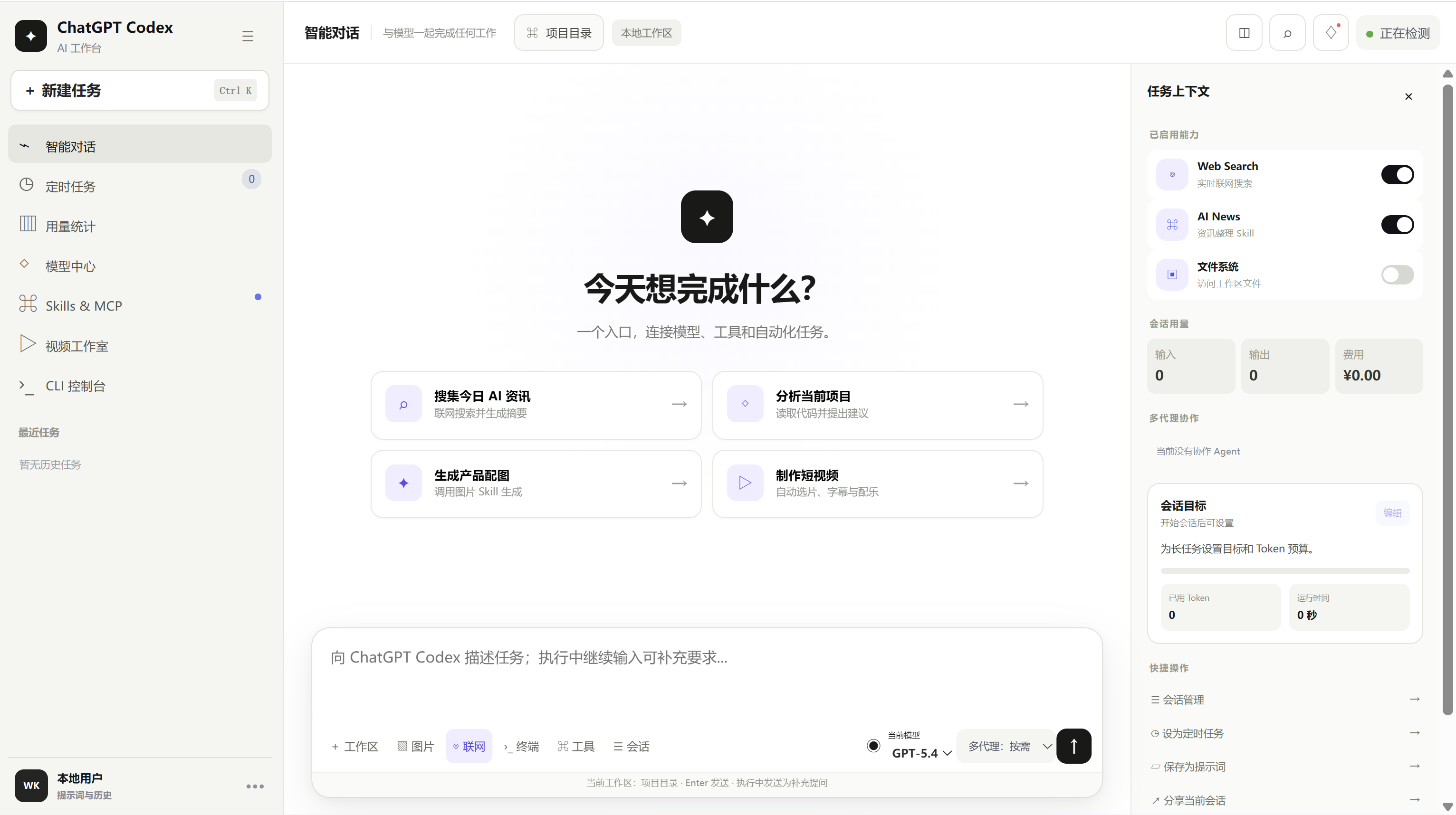Viewport: 1456px width, 815px height.
Task: Toggle the 联网 chip in the input toolbar
Action: (469, 747)
